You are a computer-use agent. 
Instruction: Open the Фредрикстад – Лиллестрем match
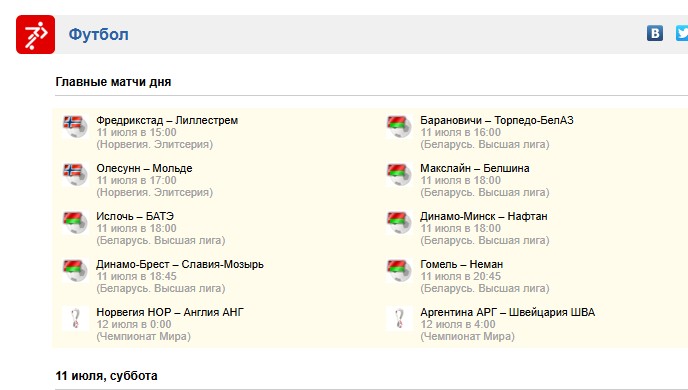(167, 120)
